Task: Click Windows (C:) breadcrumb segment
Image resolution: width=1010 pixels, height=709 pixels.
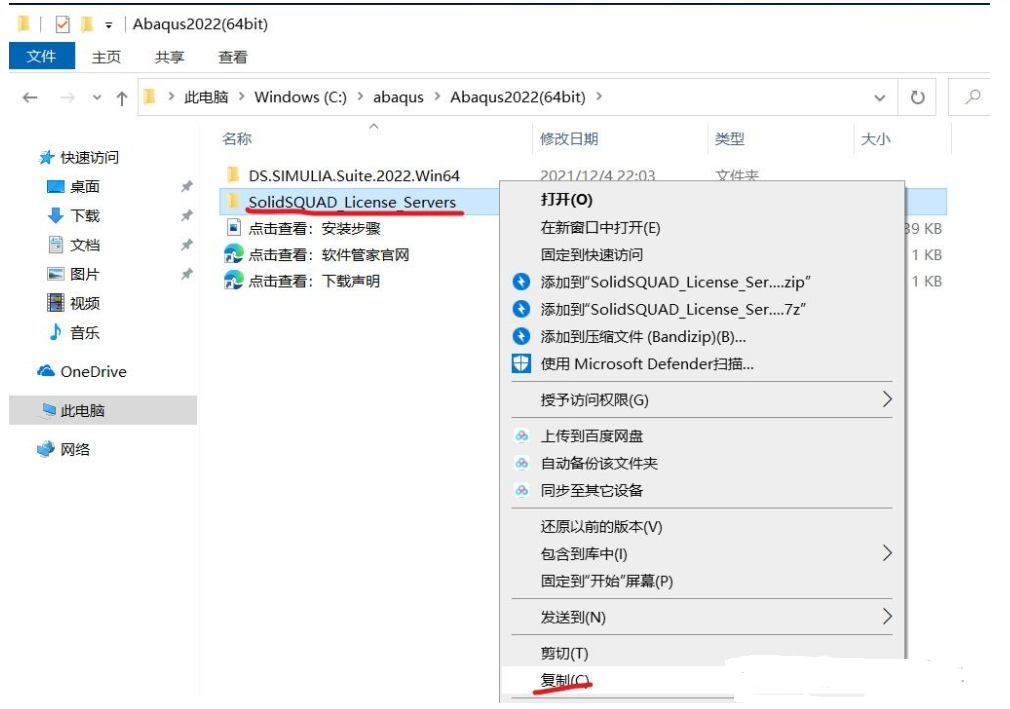Action: 300,97
